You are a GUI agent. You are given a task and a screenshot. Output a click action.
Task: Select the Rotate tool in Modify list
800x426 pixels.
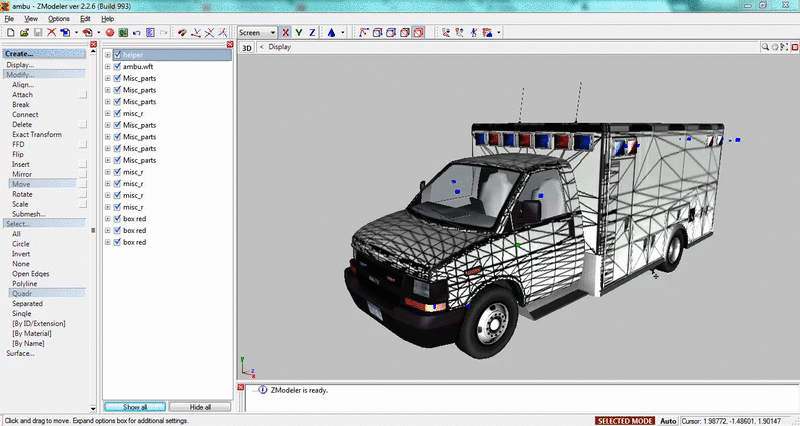pos(21,194)
